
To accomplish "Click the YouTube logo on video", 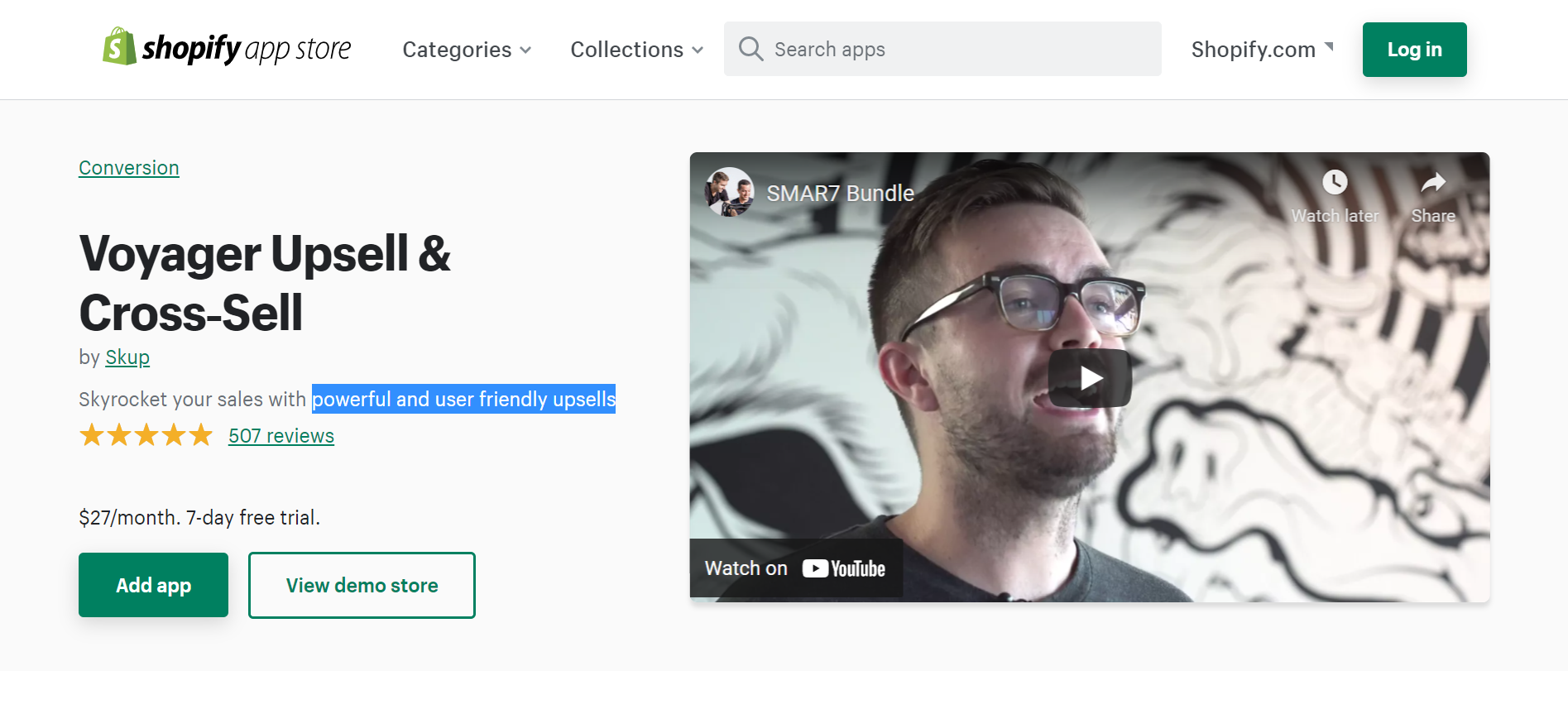I will pyautogui.click(x=843, y=568).
